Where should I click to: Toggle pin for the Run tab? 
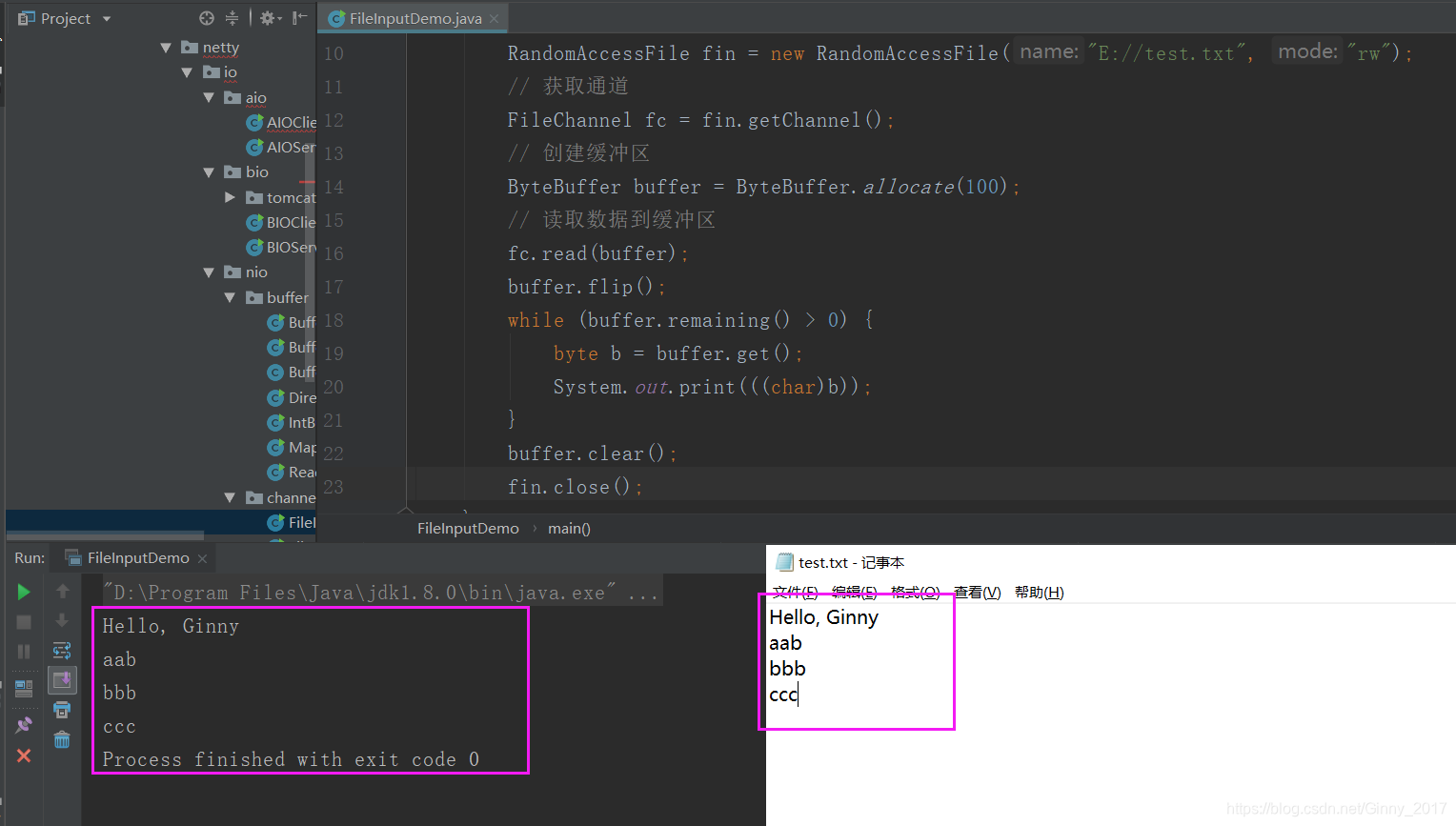[23, 723]
